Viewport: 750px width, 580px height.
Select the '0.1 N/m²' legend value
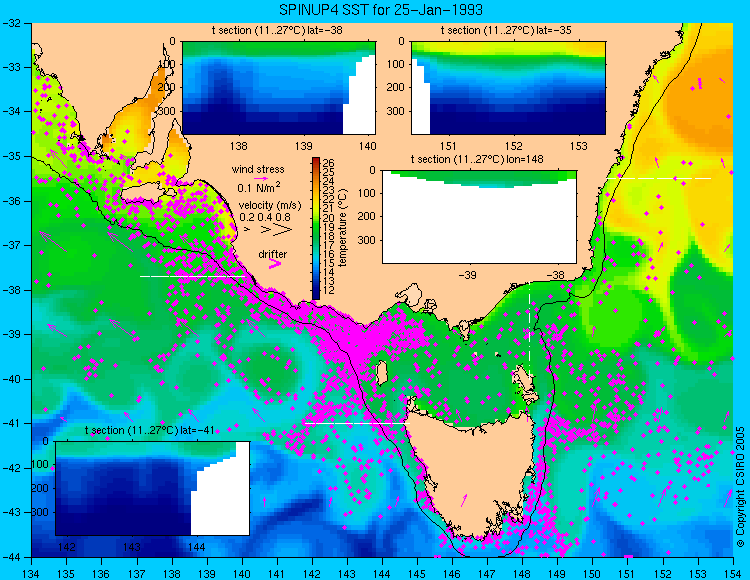pos(259,187)
